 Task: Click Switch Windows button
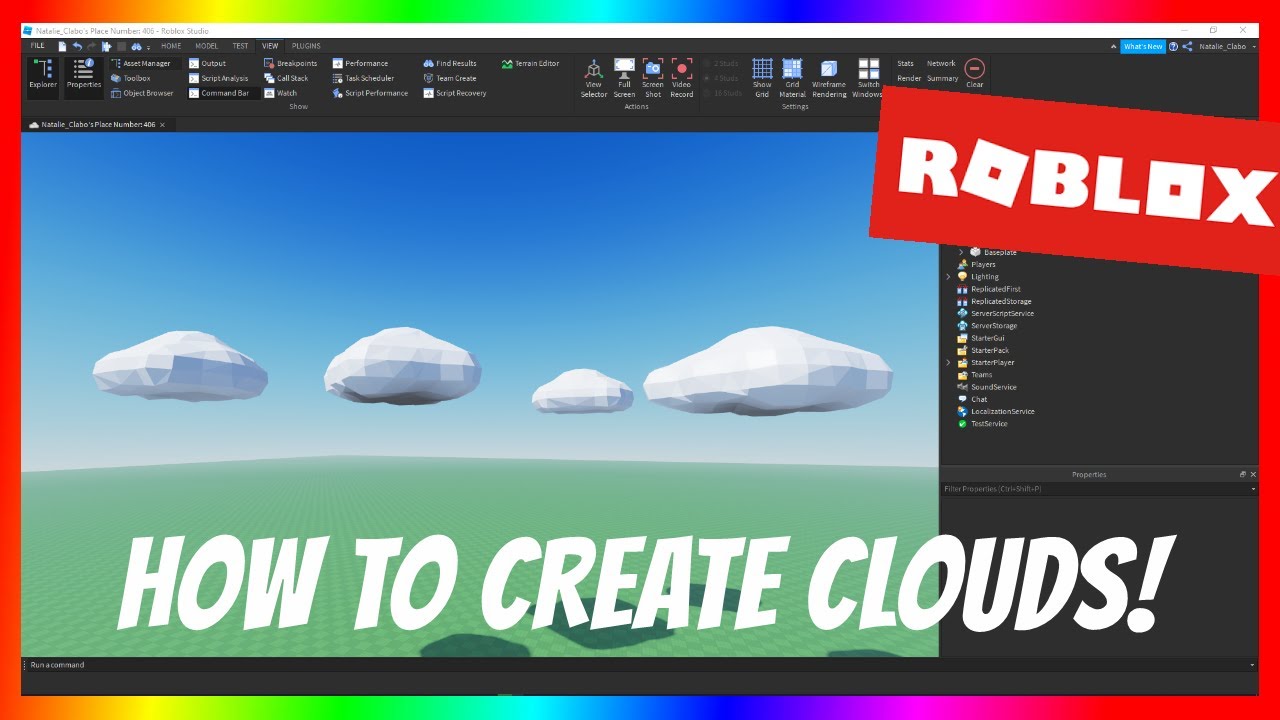point(868,79)
